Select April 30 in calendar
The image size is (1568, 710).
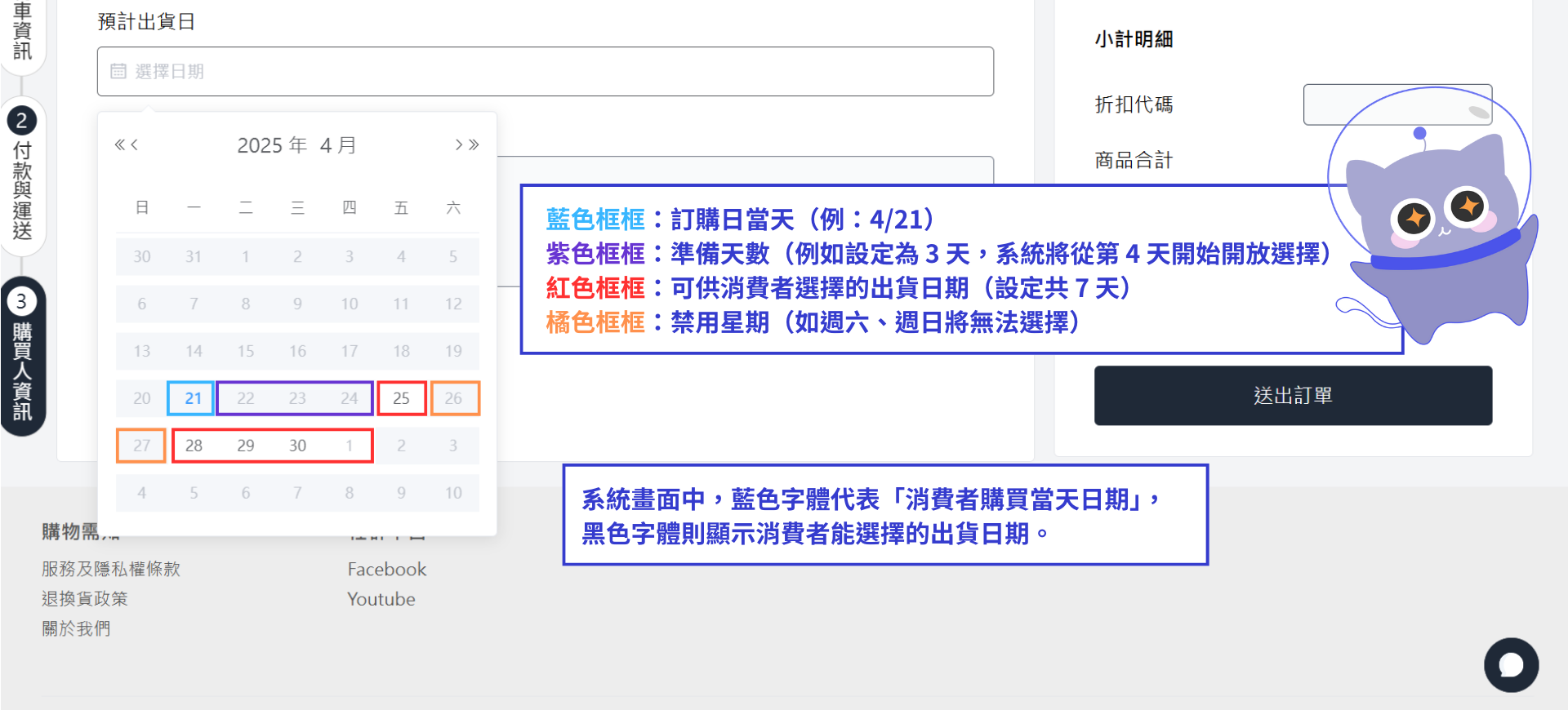tap(297, 446)
